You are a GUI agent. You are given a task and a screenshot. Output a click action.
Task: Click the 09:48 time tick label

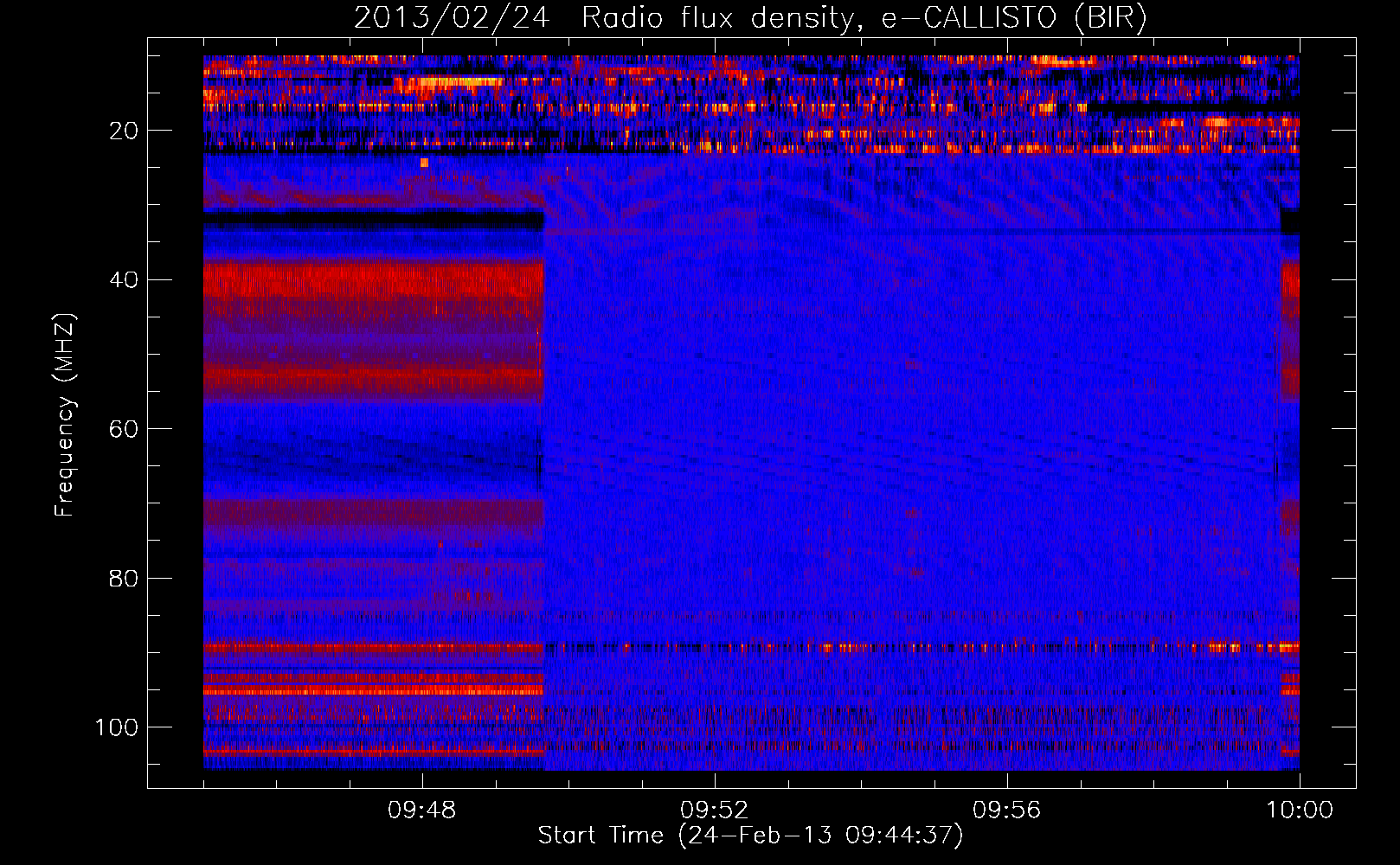[421, 811]
